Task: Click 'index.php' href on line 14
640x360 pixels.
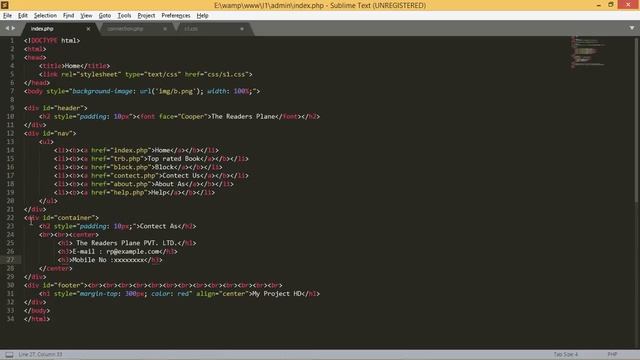Action: (x=131, y=150)
